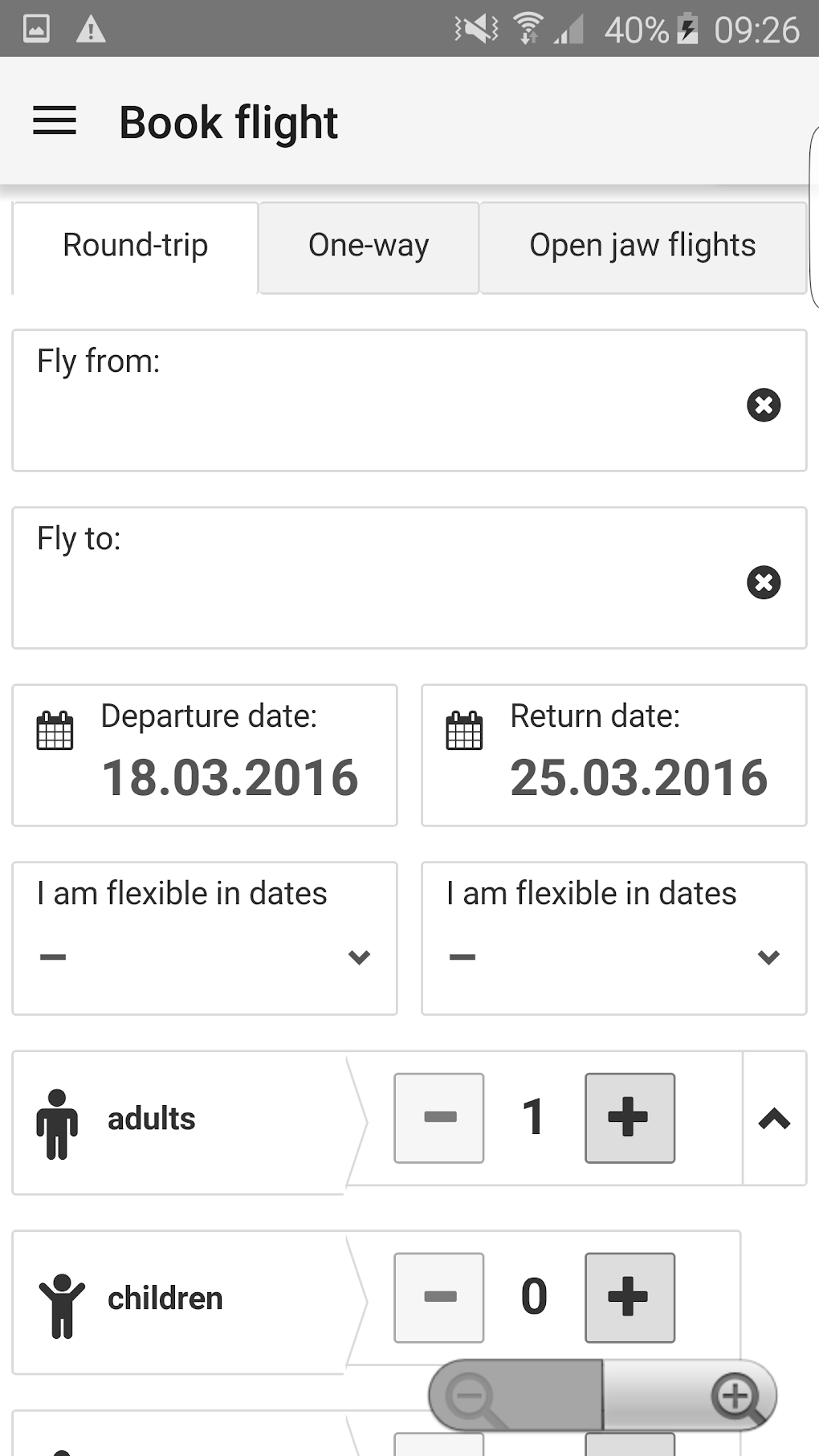Image resolution: width=819 pixels, height=1456 pixels.
Task: Open return flexible dates dropdown
Action: [x=614, y=956]
